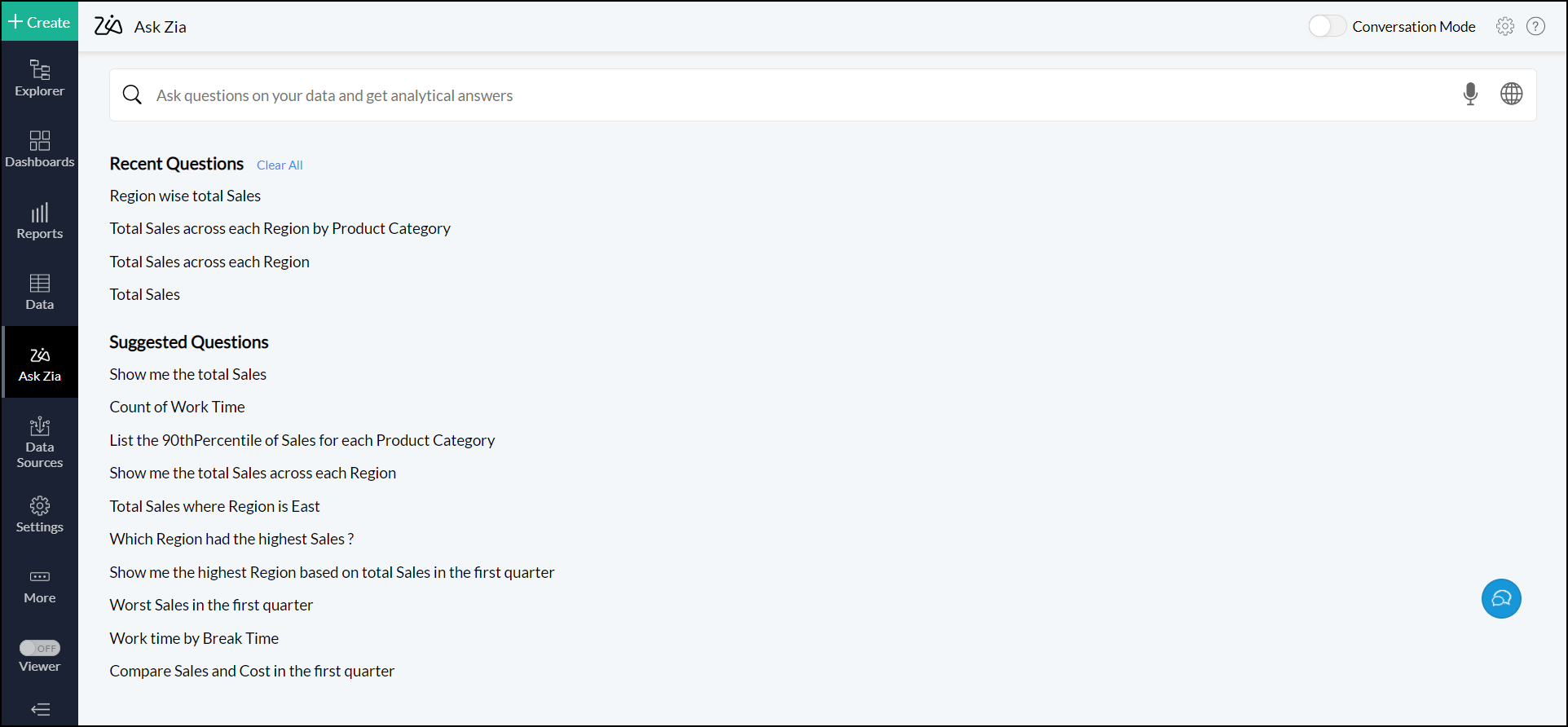The width and height of the screenshot is (1568, 727).
Task: Go to Dashboards in the sidebar
Action: click(39, 149)
